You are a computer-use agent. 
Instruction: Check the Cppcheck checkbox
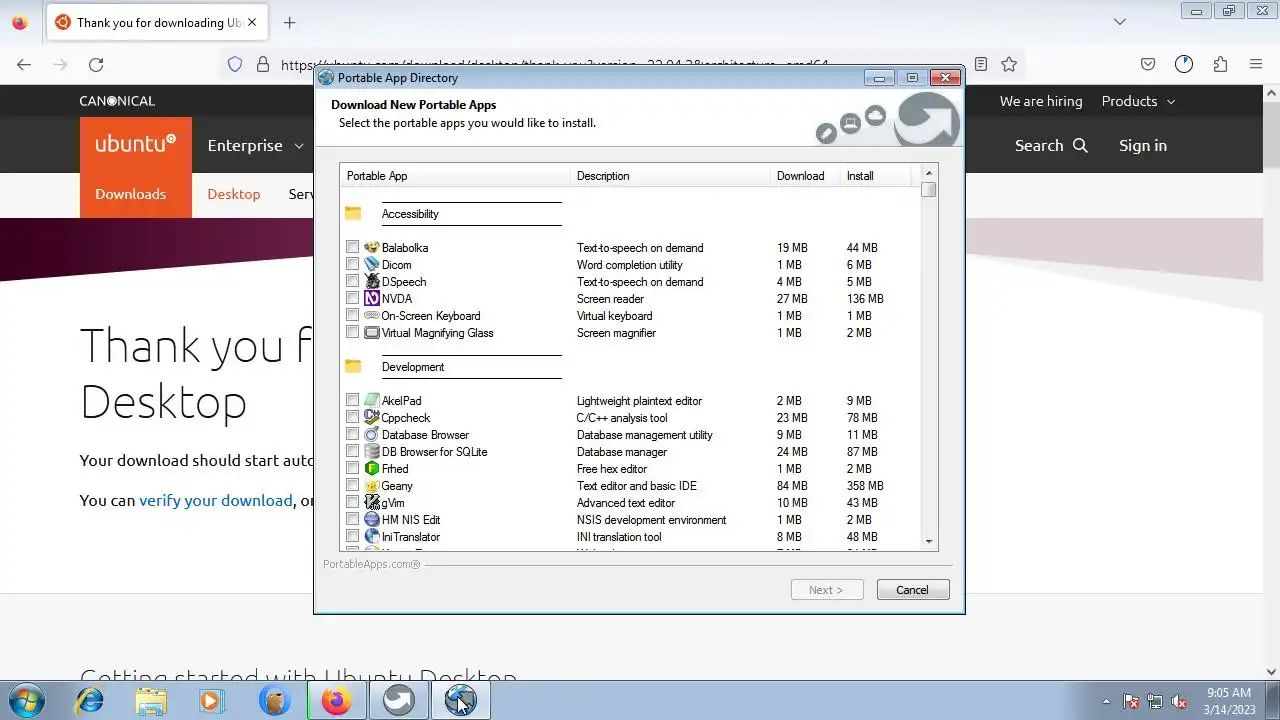pyautogui.click(x=352, y=417)
